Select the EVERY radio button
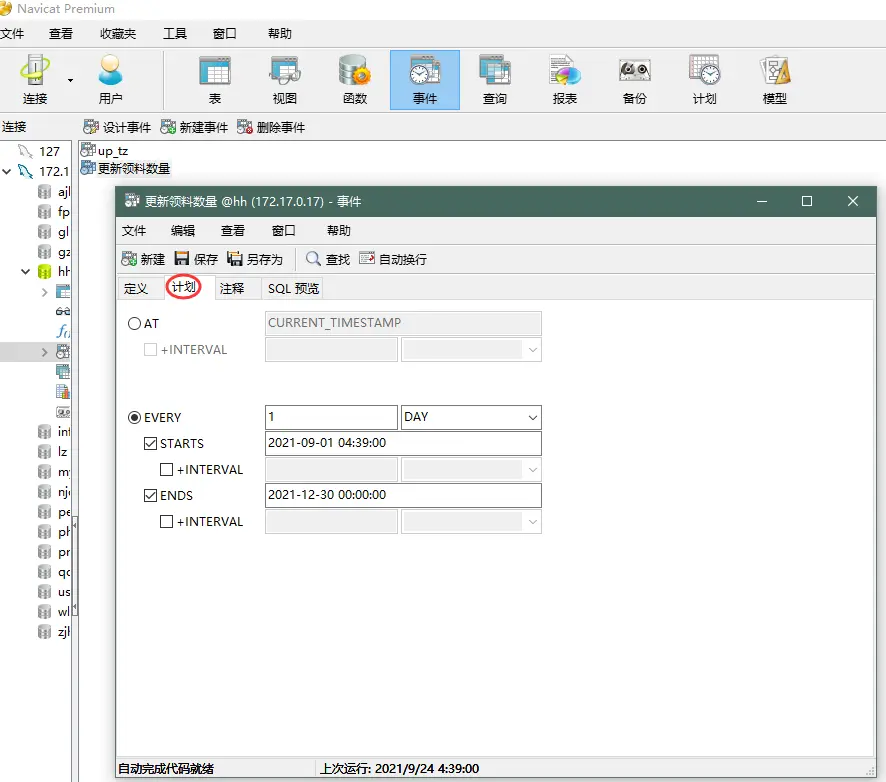 (134, 418)
